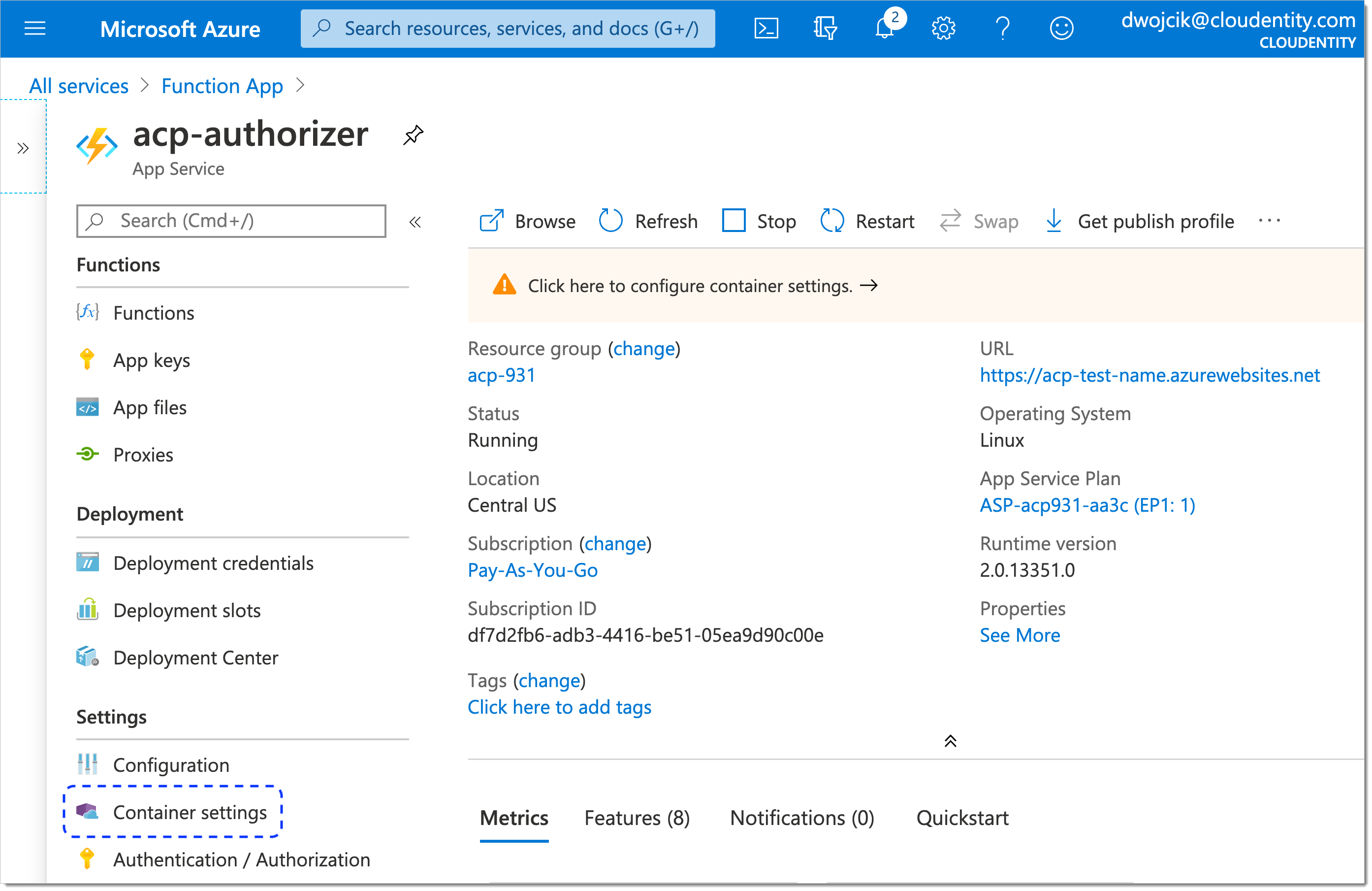This screenshot has height=891, width=1372.
Task: Open the help question mark
Action: tap(1002, 28)
